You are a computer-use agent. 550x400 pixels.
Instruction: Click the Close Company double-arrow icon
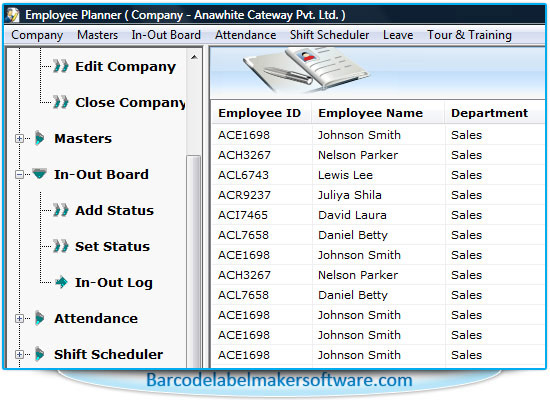click(x=61, y=102)
